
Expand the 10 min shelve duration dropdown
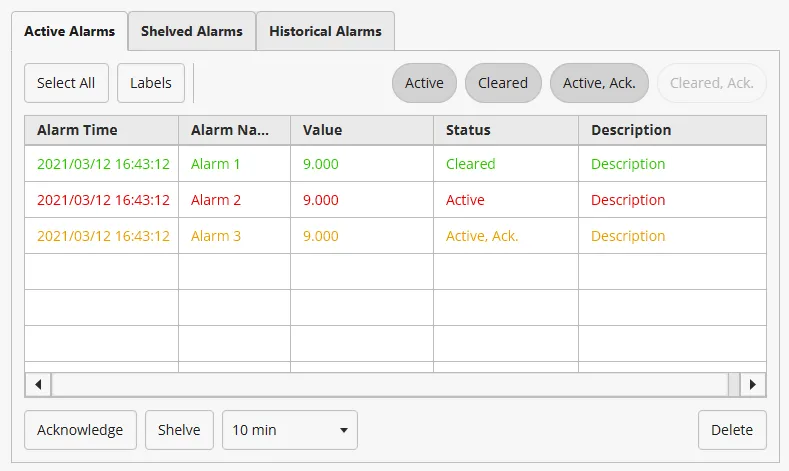289,430
